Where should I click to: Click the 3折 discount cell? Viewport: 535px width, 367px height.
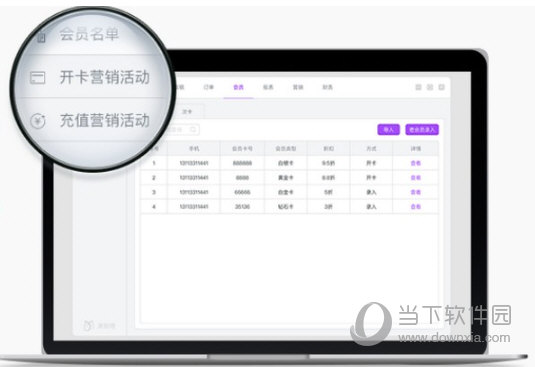(329, 207)
